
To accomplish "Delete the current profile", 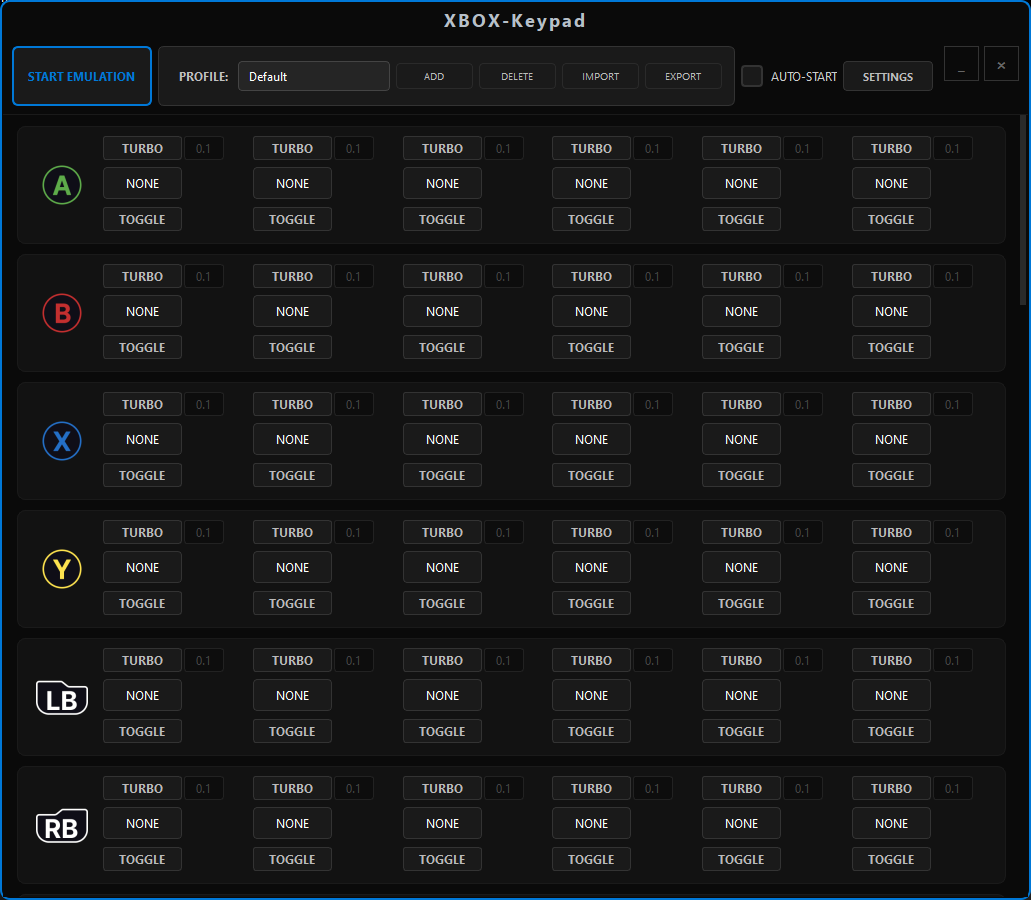I will [517, 76].
